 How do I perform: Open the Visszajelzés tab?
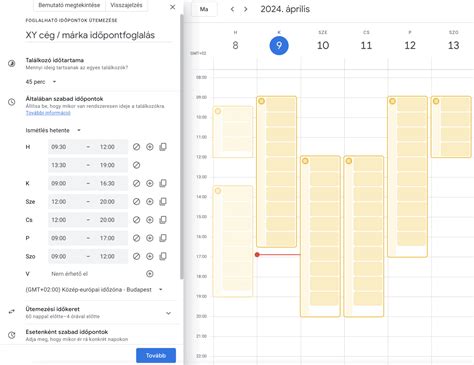[126, 5]
